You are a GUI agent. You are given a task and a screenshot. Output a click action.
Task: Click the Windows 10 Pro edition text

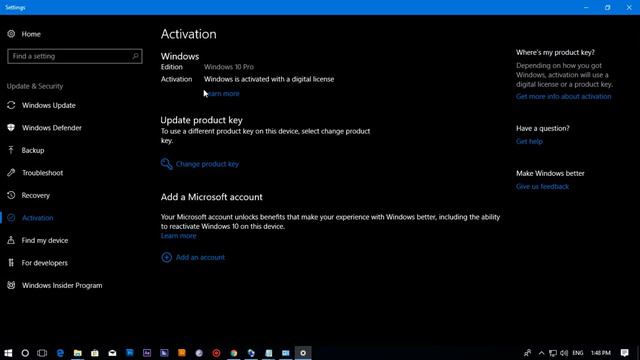tap(229, 67)
